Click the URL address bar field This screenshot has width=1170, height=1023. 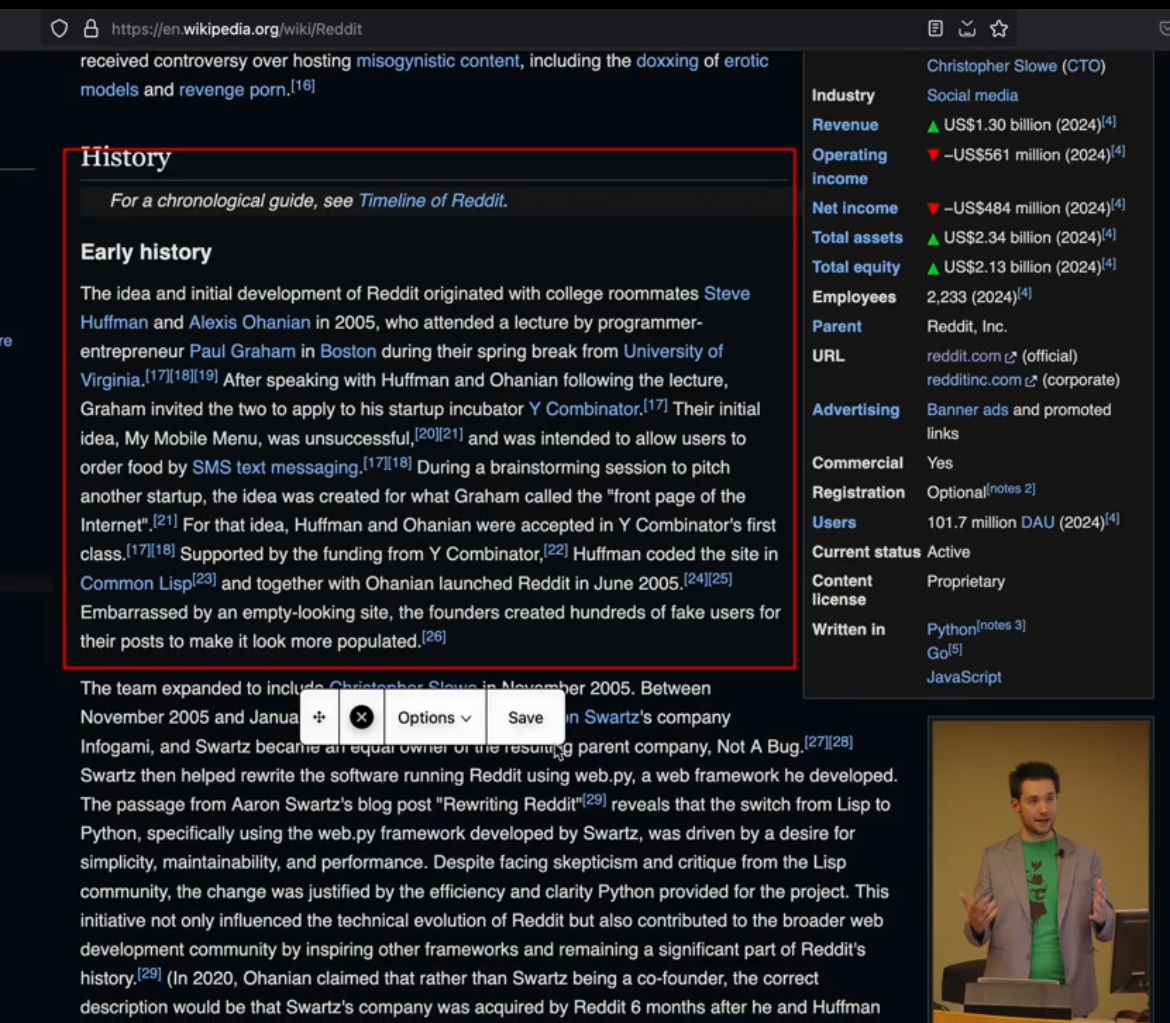[507, 29]
